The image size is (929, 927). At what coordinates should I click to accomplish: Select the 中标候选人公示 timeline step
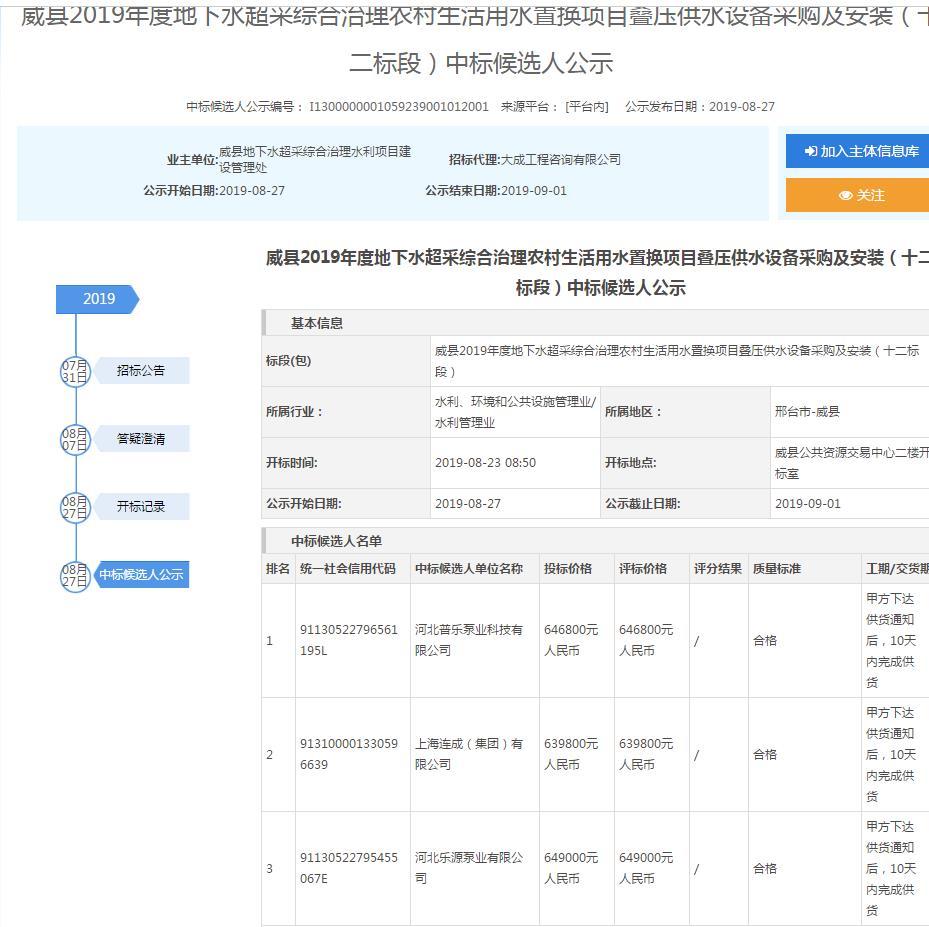(141, 575)
